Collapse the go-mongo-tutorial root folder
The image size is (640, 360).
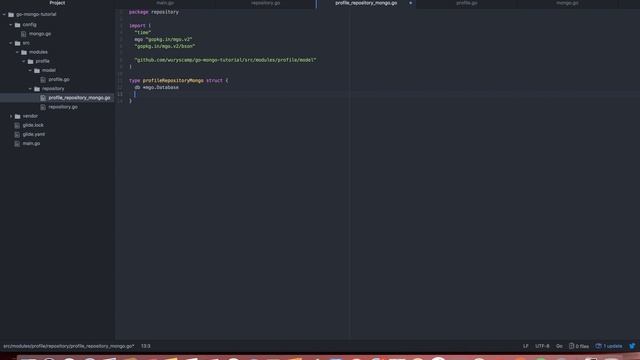pos(4,14)
